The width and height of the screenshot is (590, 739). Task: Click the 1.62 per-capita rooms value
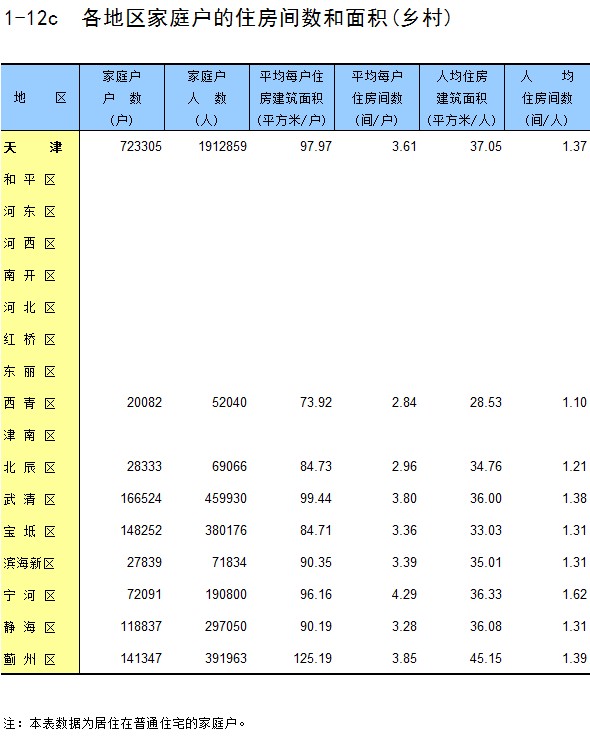point(574,594)
